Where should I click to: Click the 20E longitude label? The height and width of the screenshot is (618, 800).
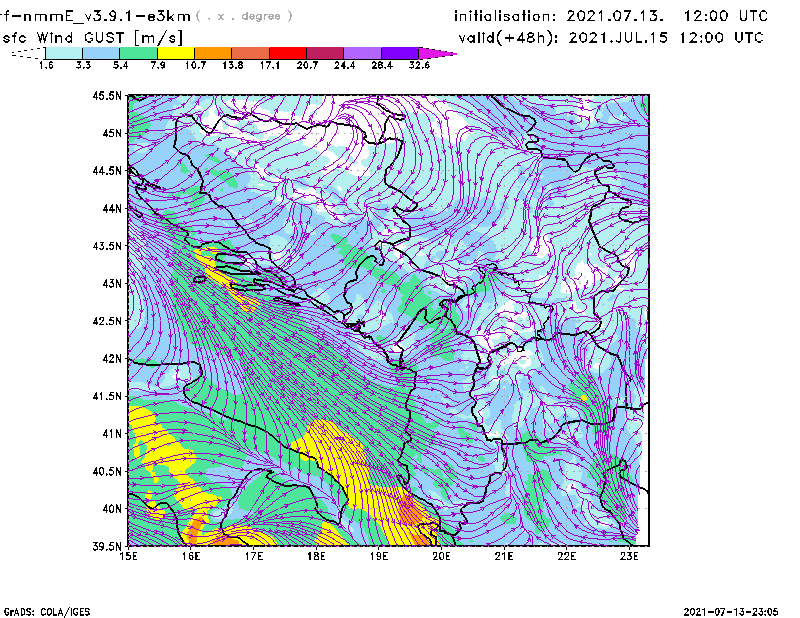(441, 556)
